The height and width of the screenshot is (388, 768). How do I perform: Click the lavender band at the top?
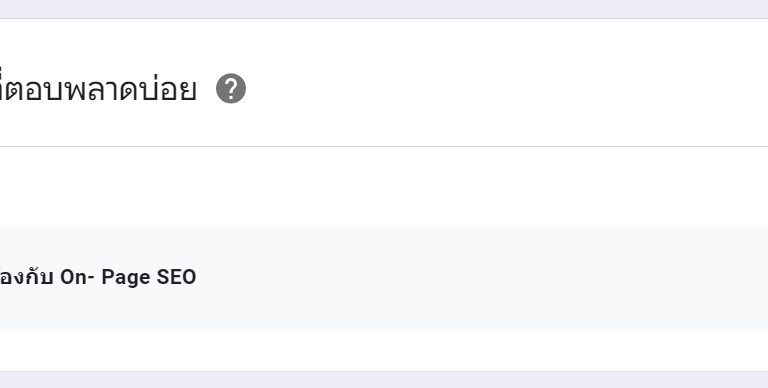coord(384,9)
